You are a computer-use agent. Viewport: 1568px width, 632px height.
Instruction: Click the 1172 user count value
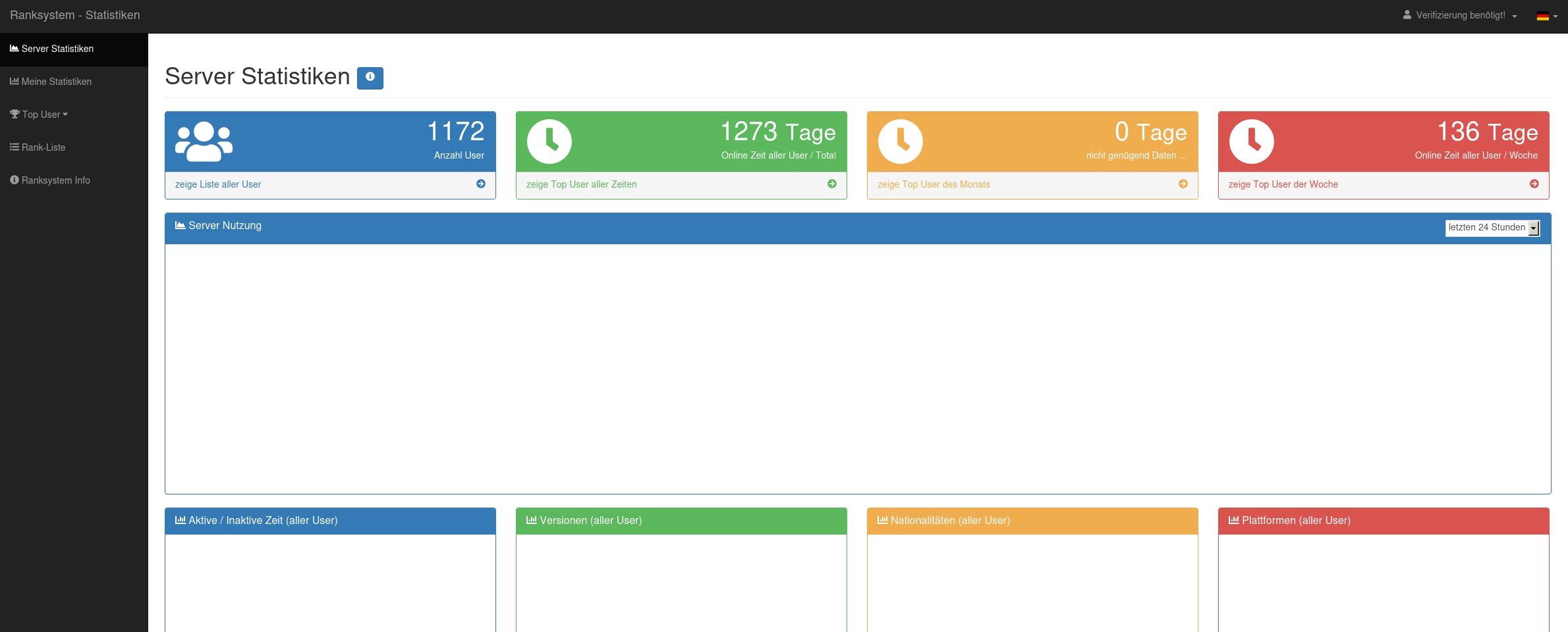pos(456,132)
